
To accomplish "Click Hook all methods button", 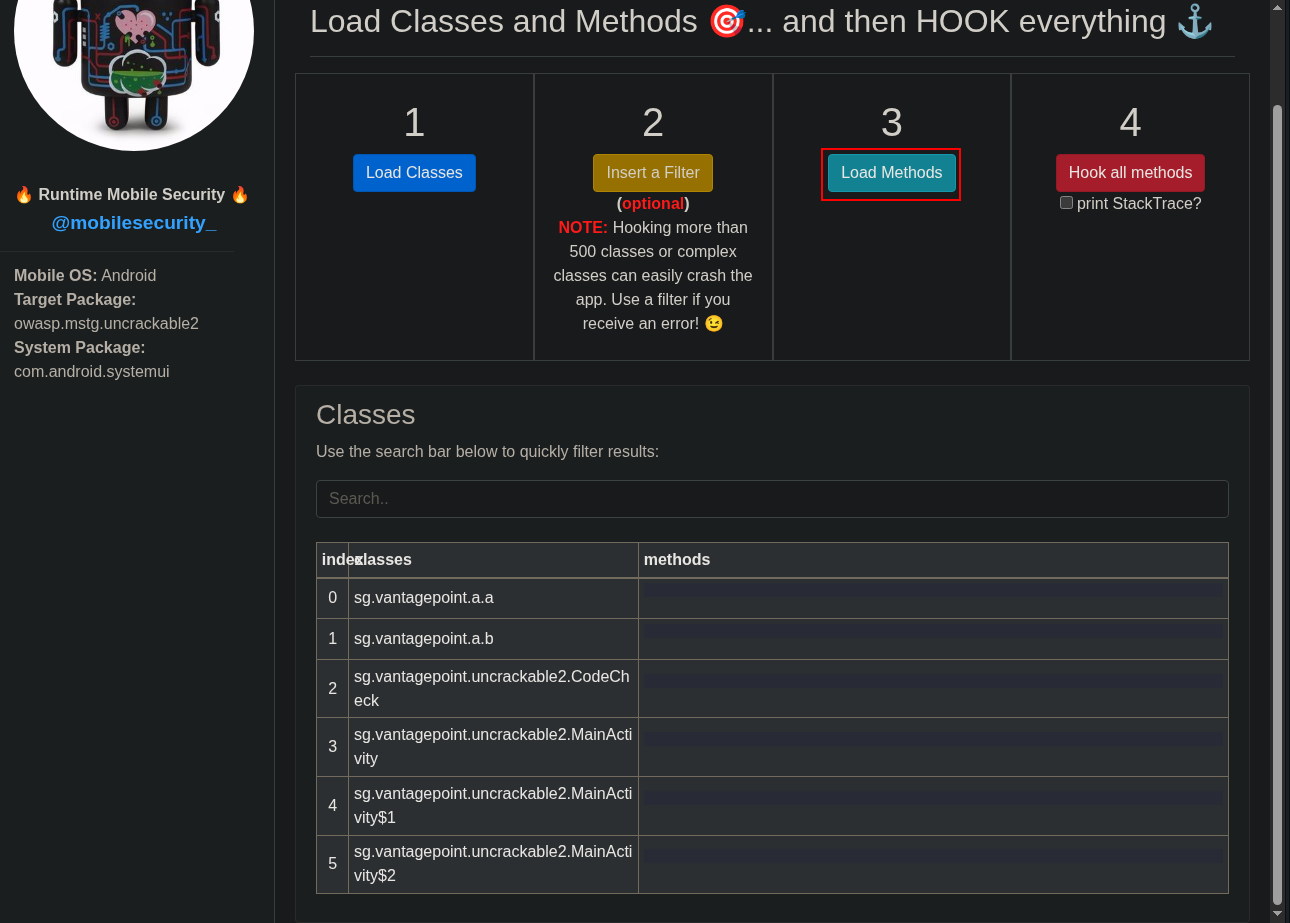I will pos(1130,173).
